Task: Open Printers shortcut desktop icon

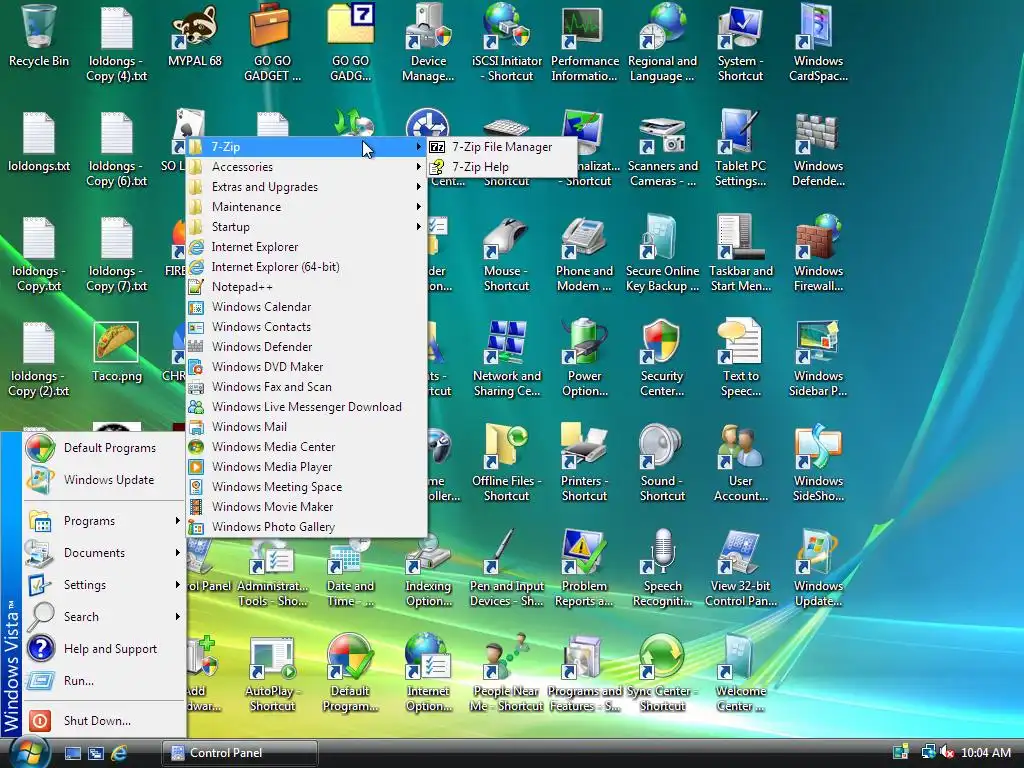Action: (584, 464)
